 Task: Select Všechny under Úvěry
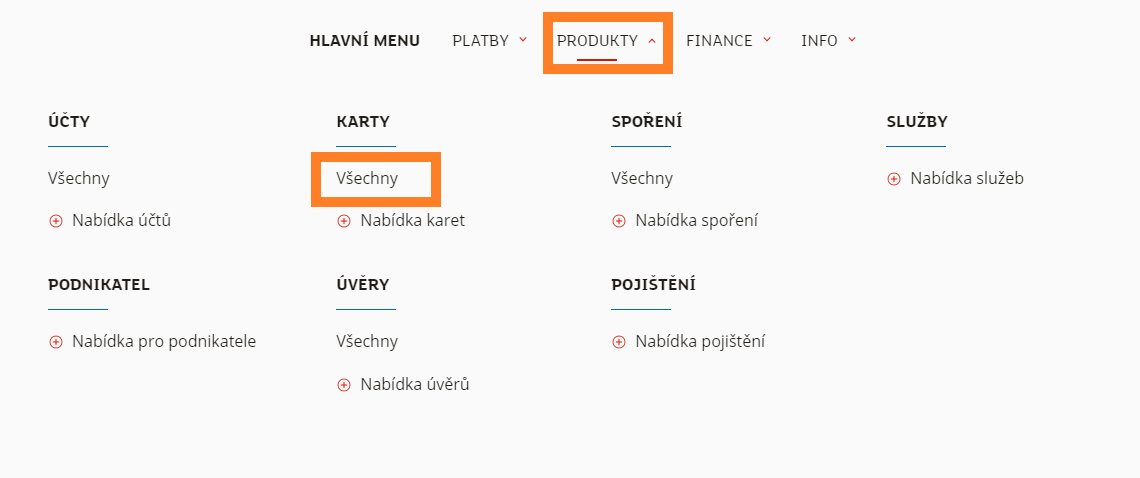[x=367, y=342]
